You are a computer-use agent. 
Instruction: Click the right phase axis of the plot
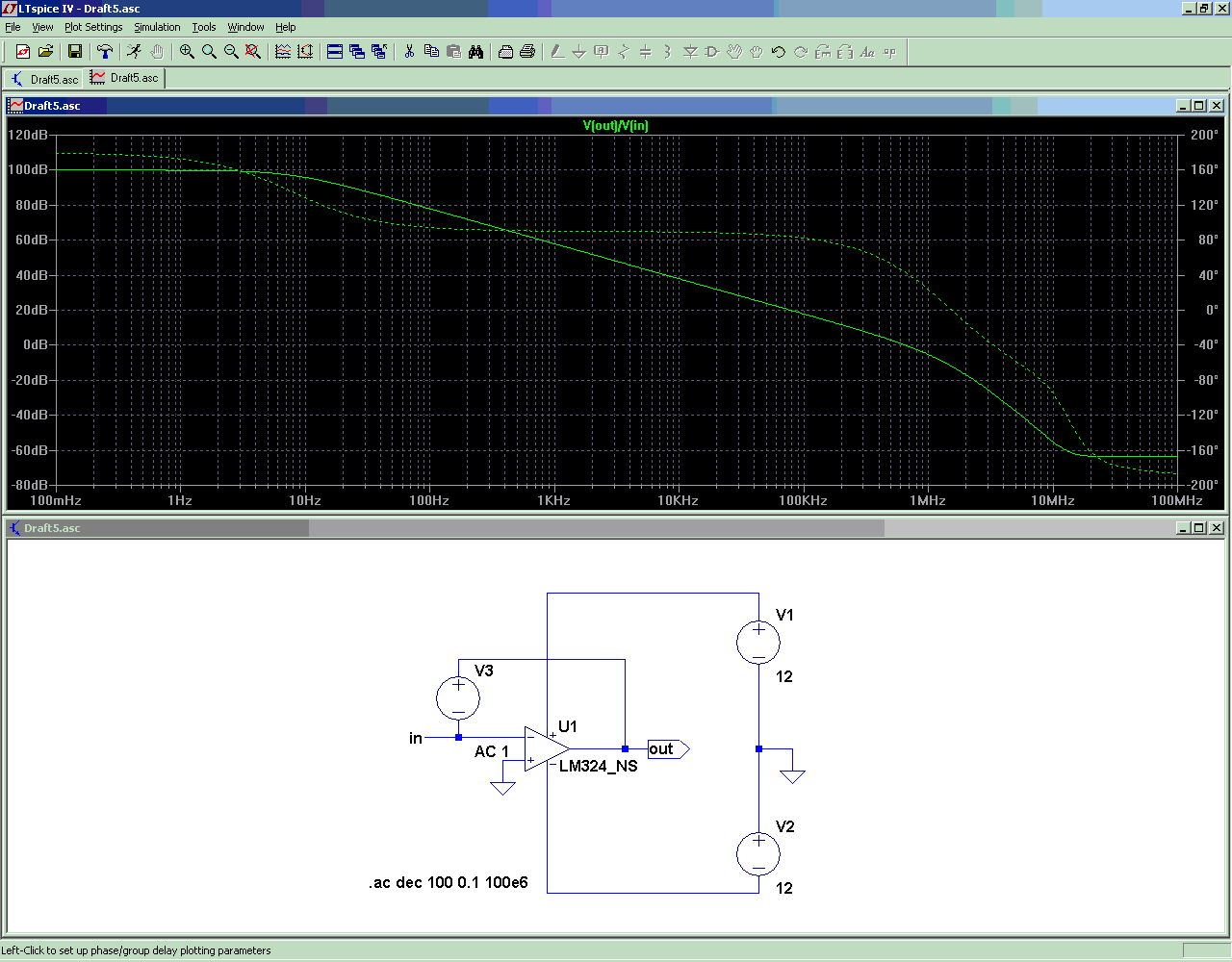tap(1203, 310)
